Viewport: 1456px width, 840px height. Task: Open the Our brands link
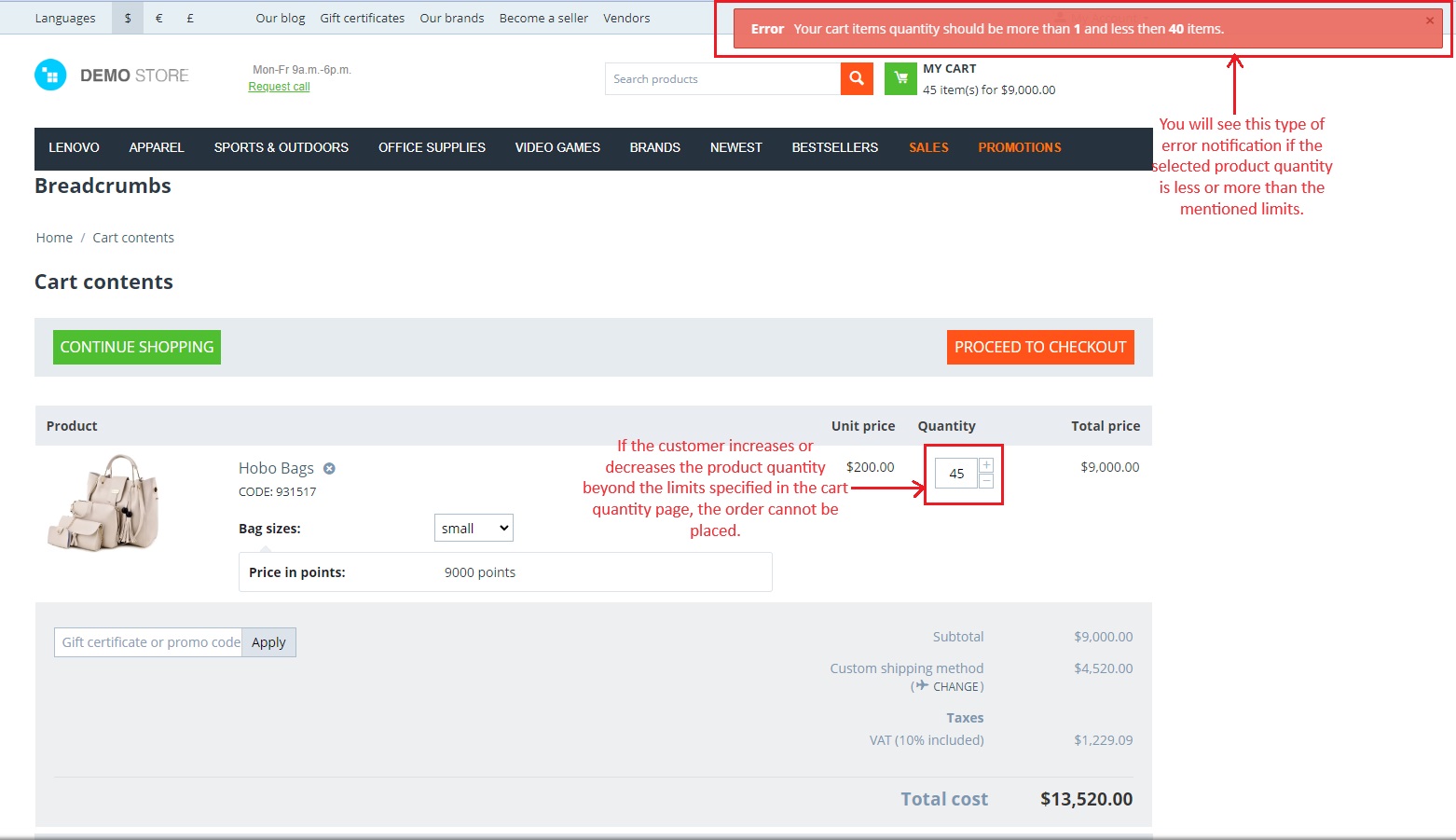pos(452,18)
